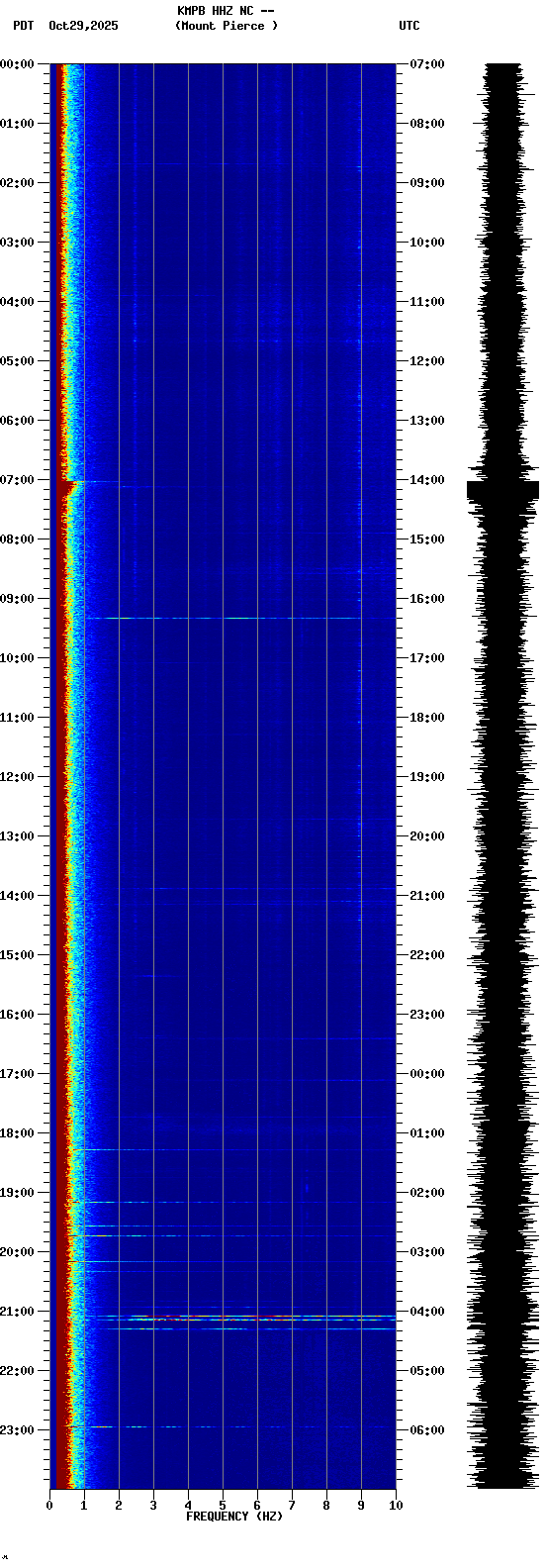Click the frequency tick label "4"

coord(188,1506)
